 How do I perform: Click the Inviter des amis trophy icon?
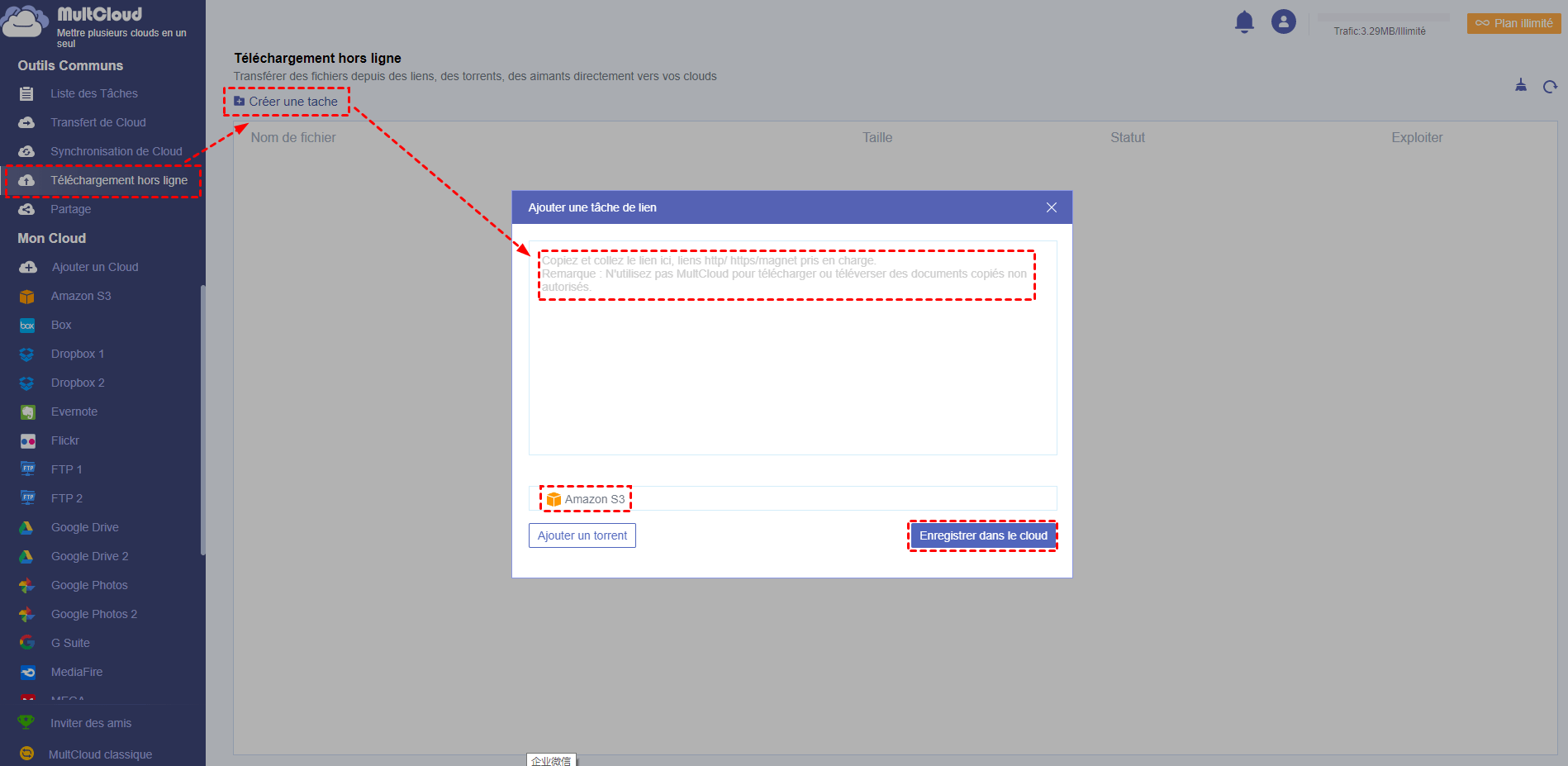[26, 723]
